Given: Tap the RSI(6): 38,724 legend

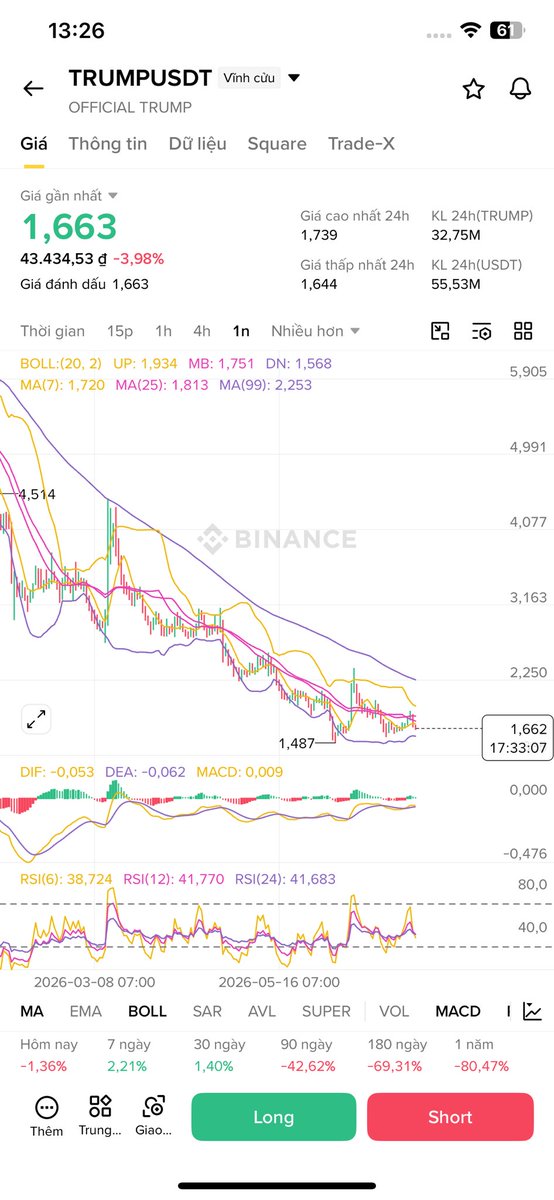Looking at the screenshot, I should (x=66, y=879).
